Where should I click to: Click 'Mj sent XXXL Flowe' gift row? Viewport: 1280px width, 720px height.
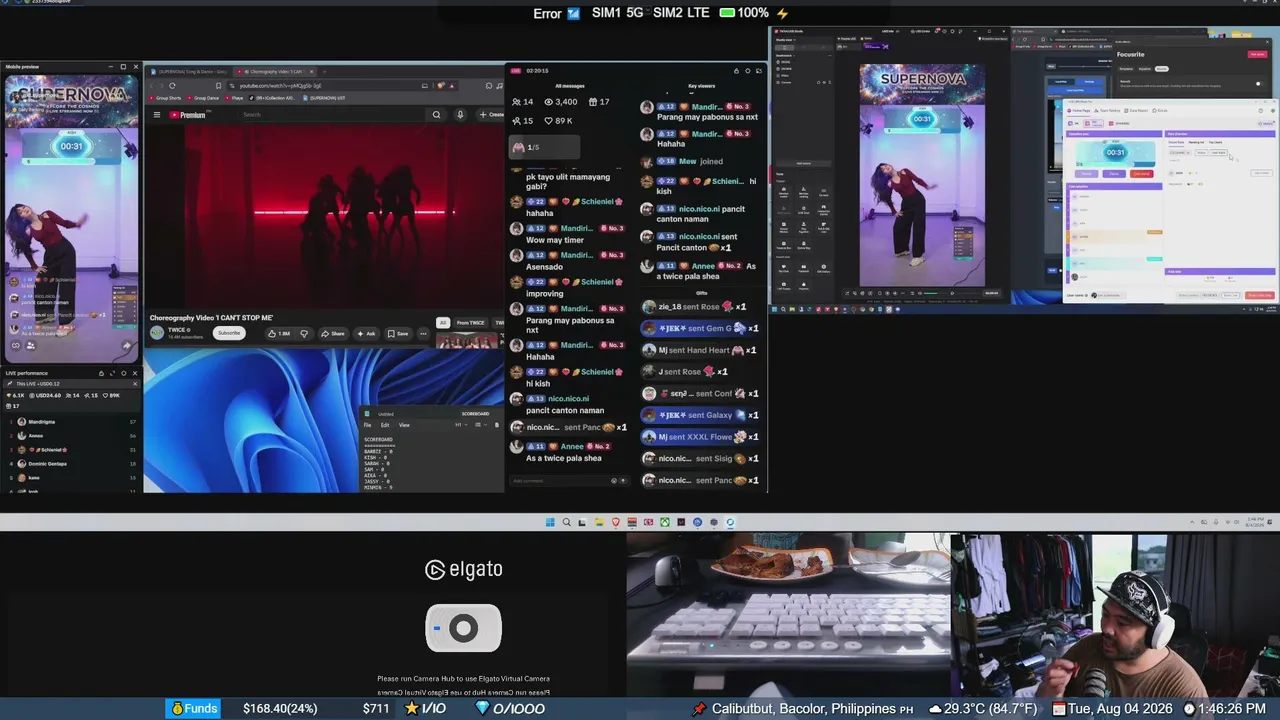(x=700, y=437)
